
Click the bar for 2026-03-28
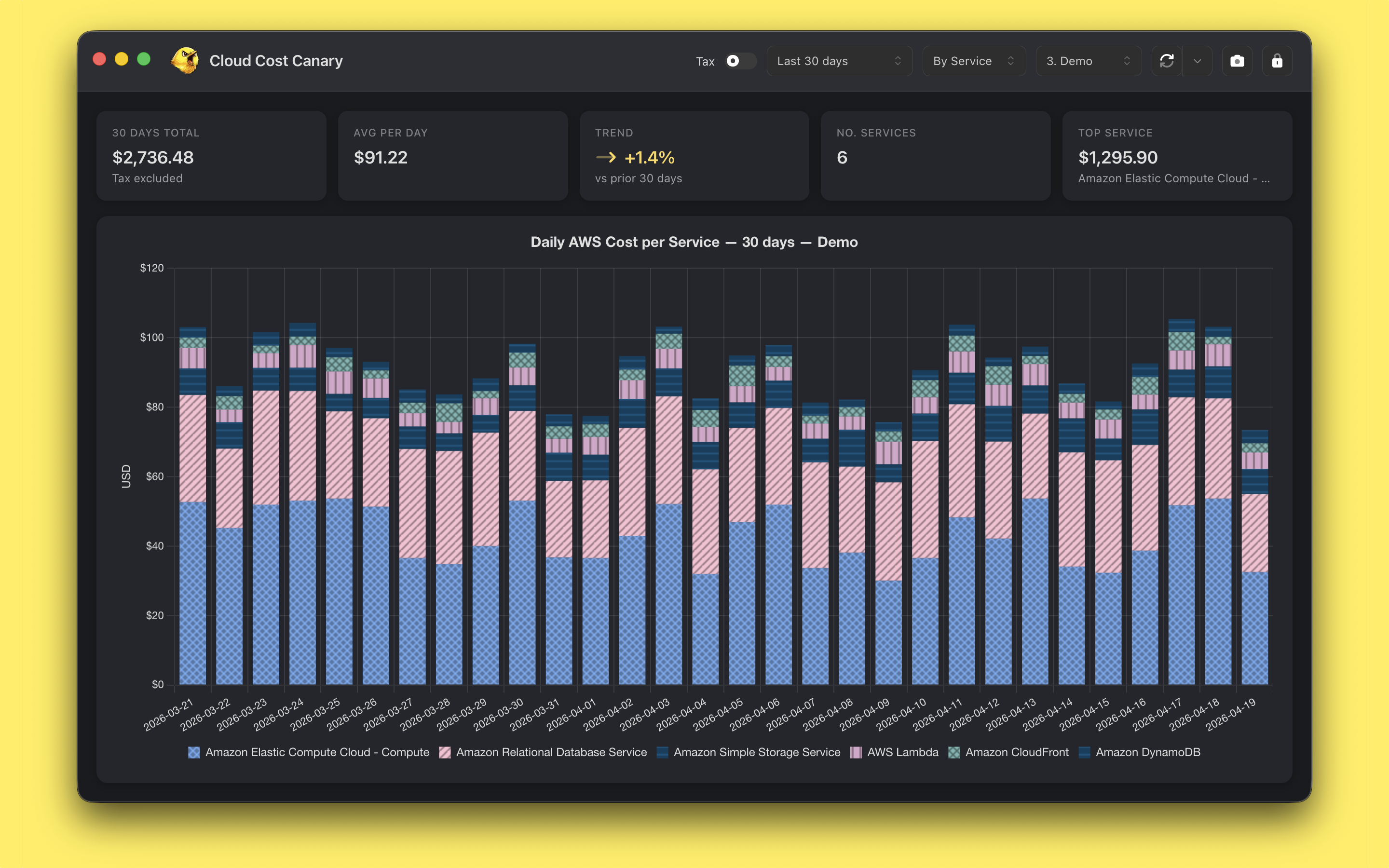point(449,540)
